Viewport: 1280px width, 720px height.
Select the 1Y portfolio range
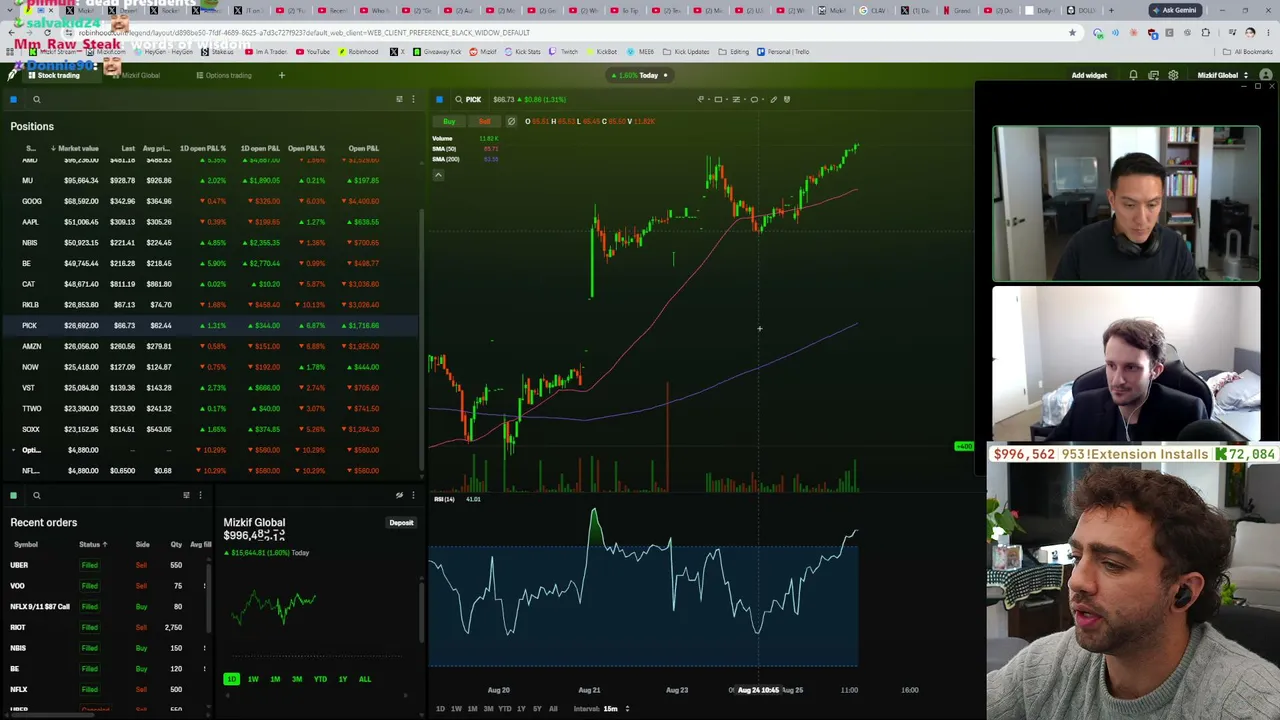point(342,680)
